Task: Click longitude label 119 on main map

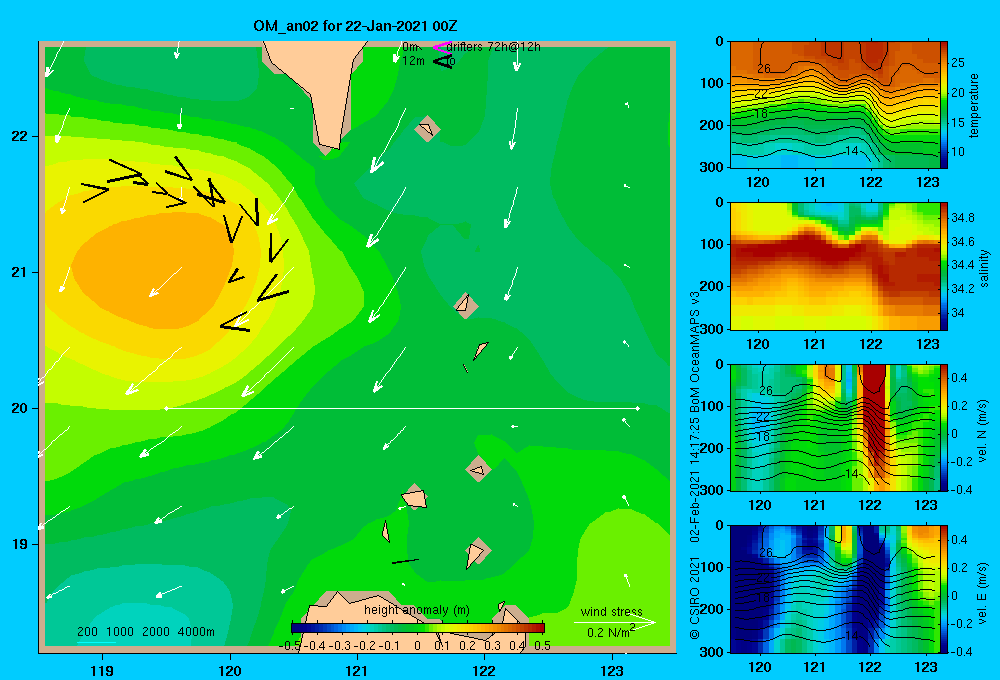Action: tap(102, 670)
